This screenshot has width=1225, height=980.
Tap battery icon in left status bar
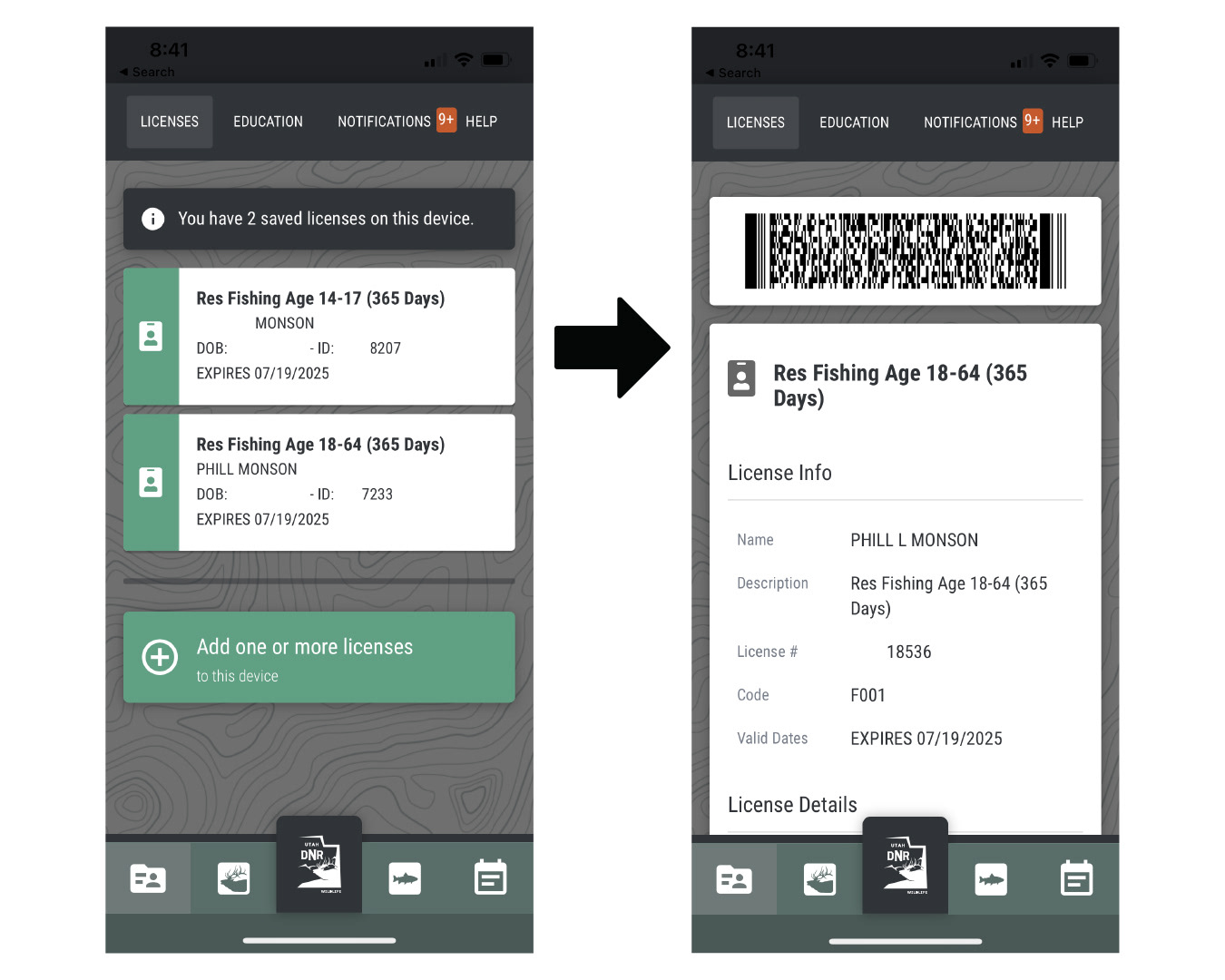496,60
